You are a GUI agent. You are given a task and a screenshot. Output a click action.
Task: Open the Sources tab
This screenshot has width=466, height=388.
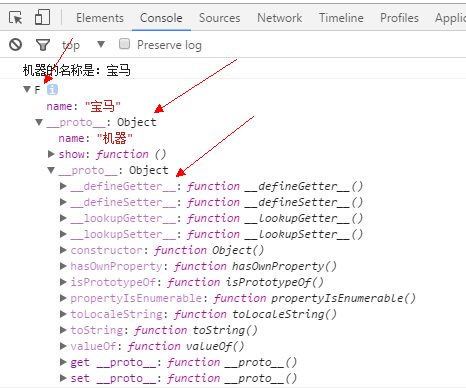click(219, 18)
